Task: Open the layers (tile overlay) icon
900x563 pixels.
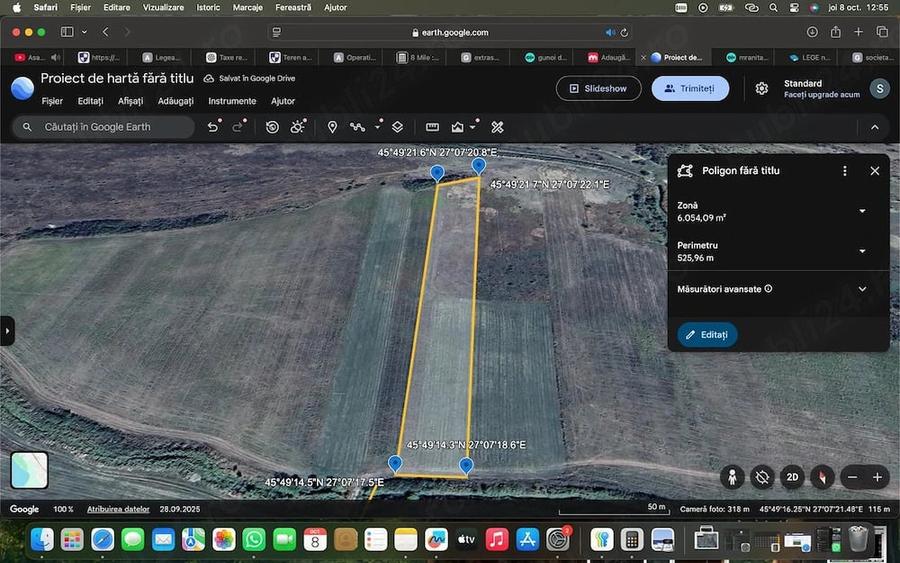Action: point(397,127)
